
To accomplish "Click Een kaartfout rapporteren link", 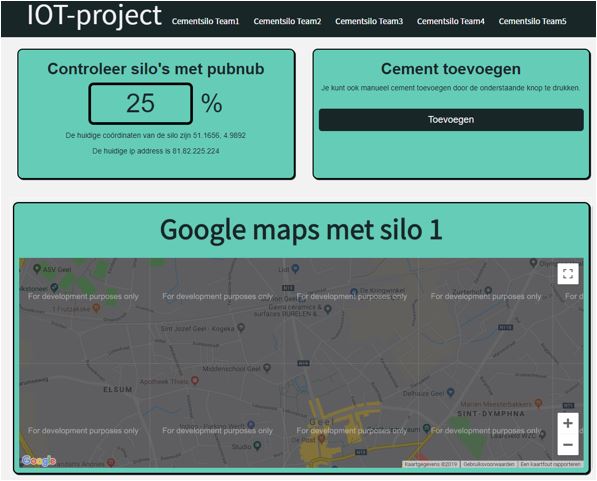I will 551,464.
